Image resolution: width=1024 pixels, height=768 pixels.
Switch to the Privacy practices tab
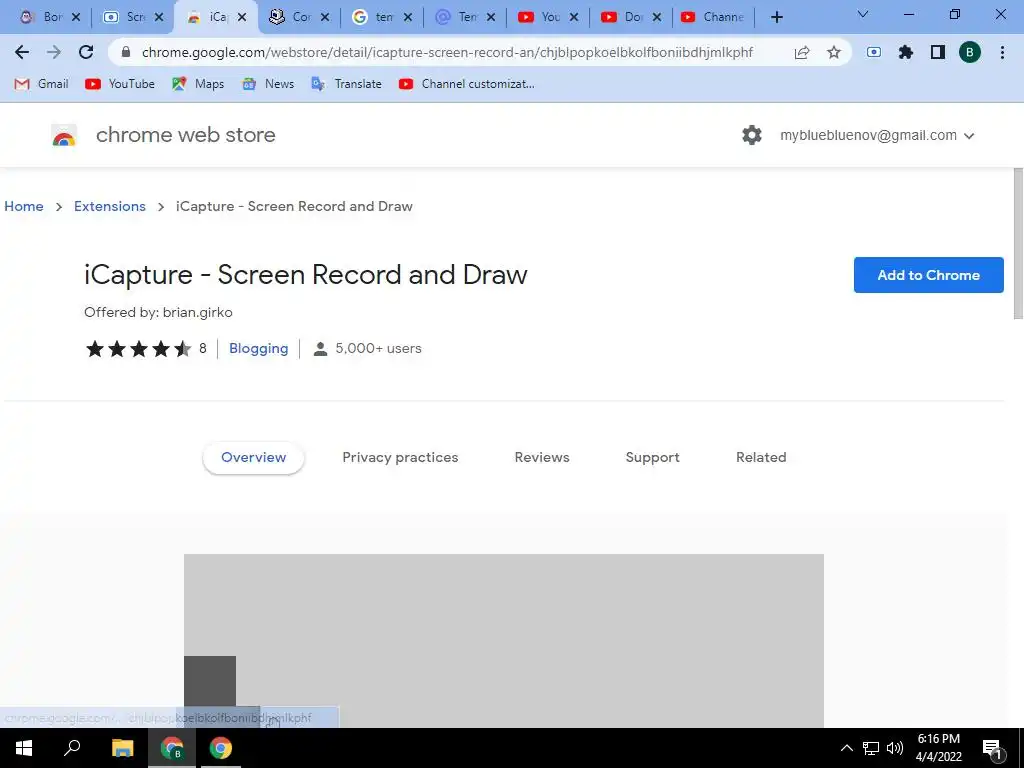pos(400,457)
